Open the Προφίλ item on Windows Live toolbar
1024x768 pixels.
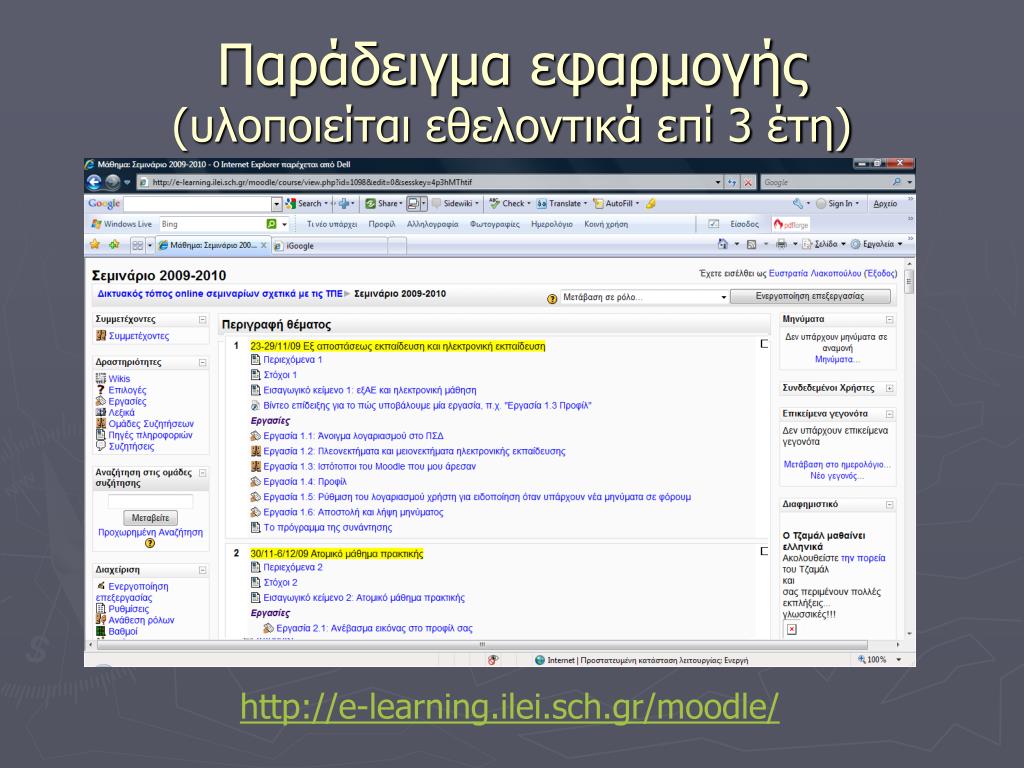coord(381,224)
